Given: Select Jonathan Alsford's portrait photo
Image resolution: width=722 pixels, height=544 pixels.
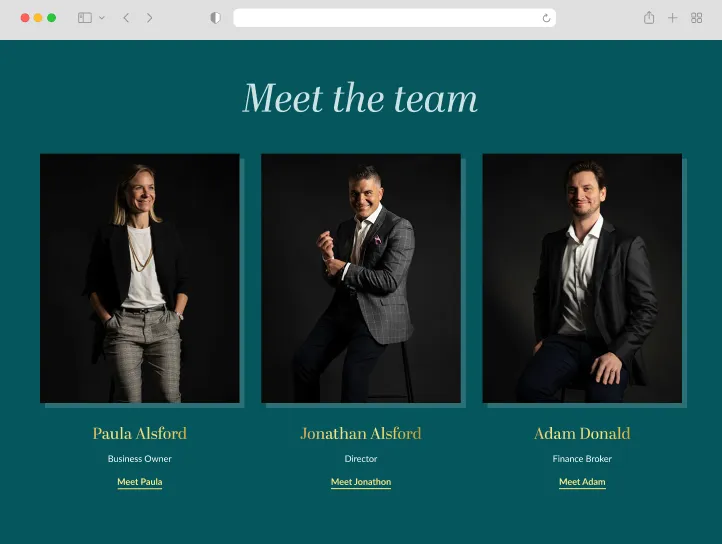Looking at the screenshot, I should tap(361, 278).
